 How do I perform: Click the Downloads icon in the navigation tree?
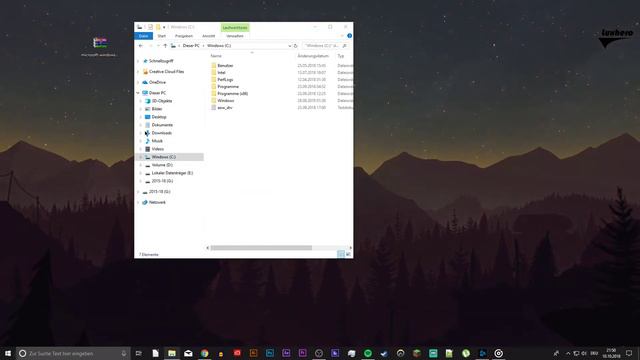pos(148,133)
